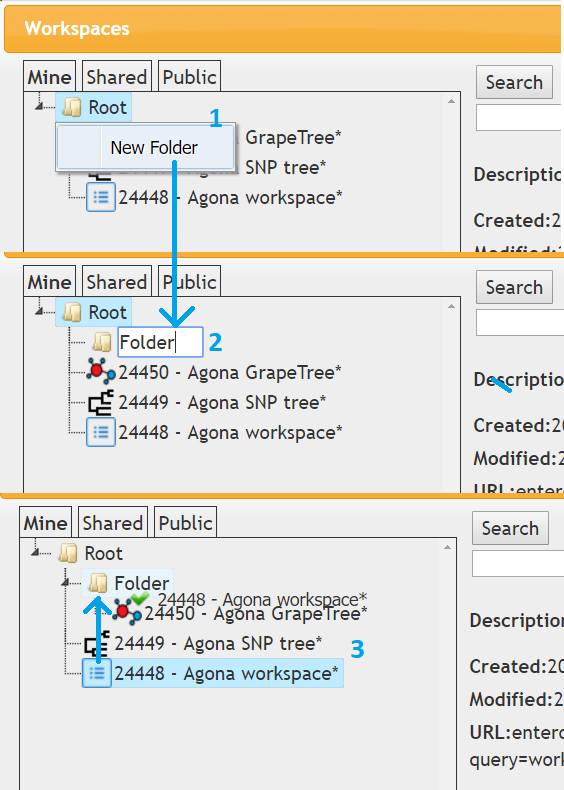Click inside the Folder name edit box
The height and width of the screenshot is (790, 564).
[160, 342]
